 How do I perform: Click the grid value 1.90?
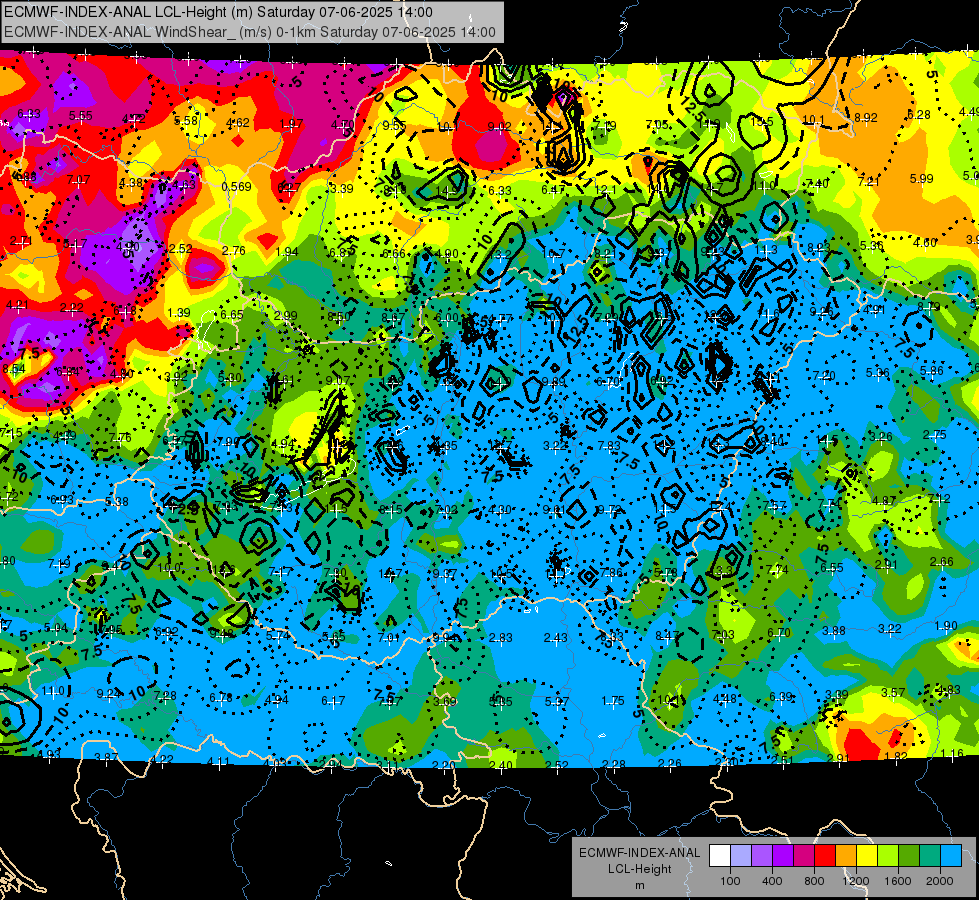pos(947,625)
